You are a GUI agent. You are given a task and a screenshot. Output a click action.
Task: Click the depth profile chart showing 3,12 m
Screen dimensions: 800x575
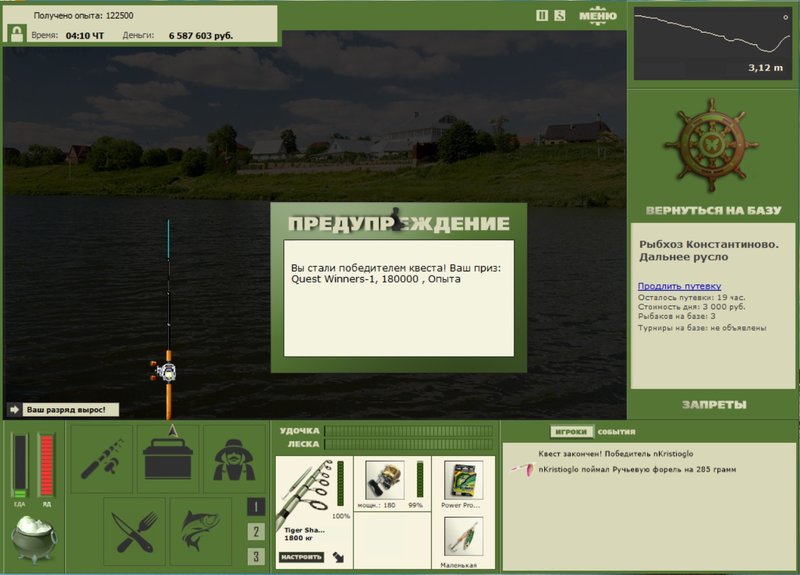[713, 44]
